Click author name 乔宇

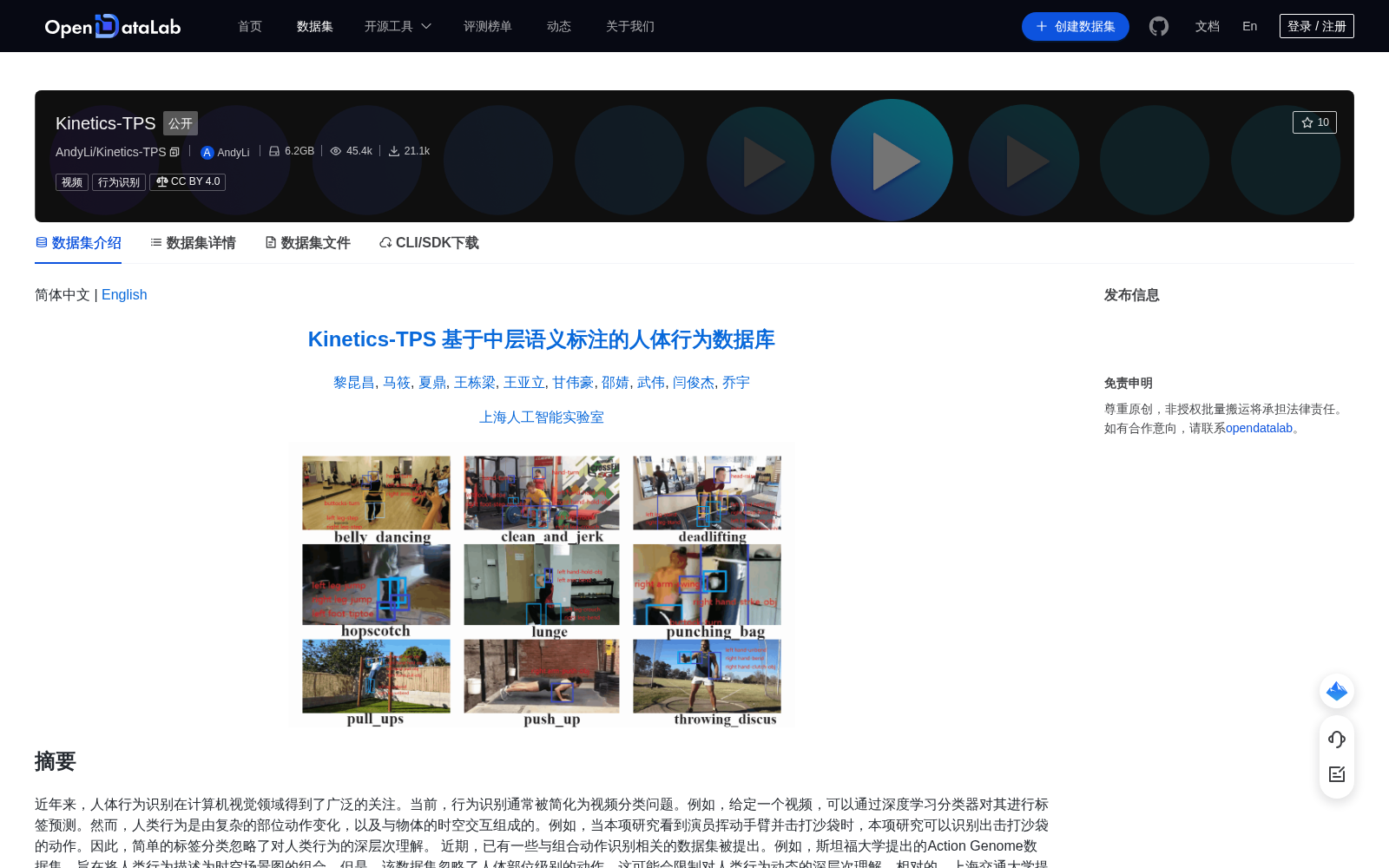coord(736,383)
